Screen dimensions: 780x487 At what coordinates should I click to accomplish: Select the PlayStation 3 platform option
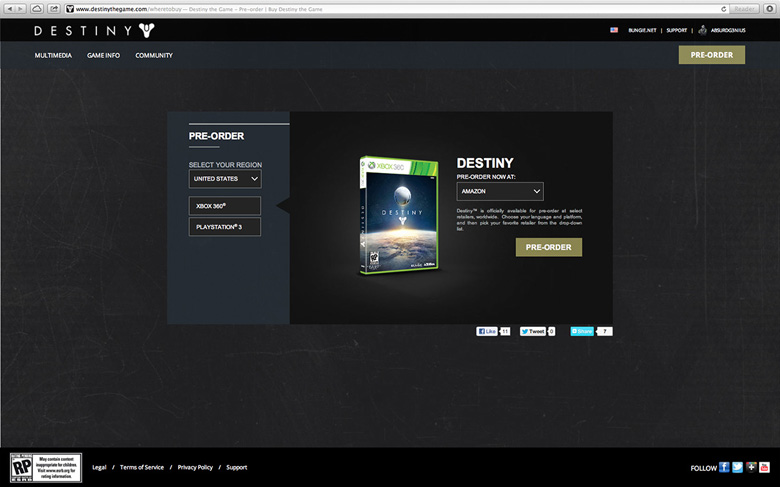pyautogui.click(x=225, y=227)
